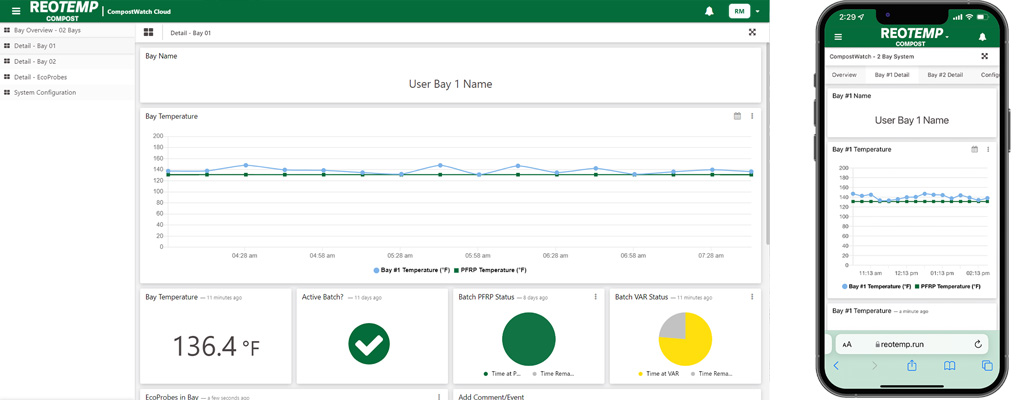The image size is (1022, 400).
Task: Tap the reotemp.run address field
Action: 912,345
